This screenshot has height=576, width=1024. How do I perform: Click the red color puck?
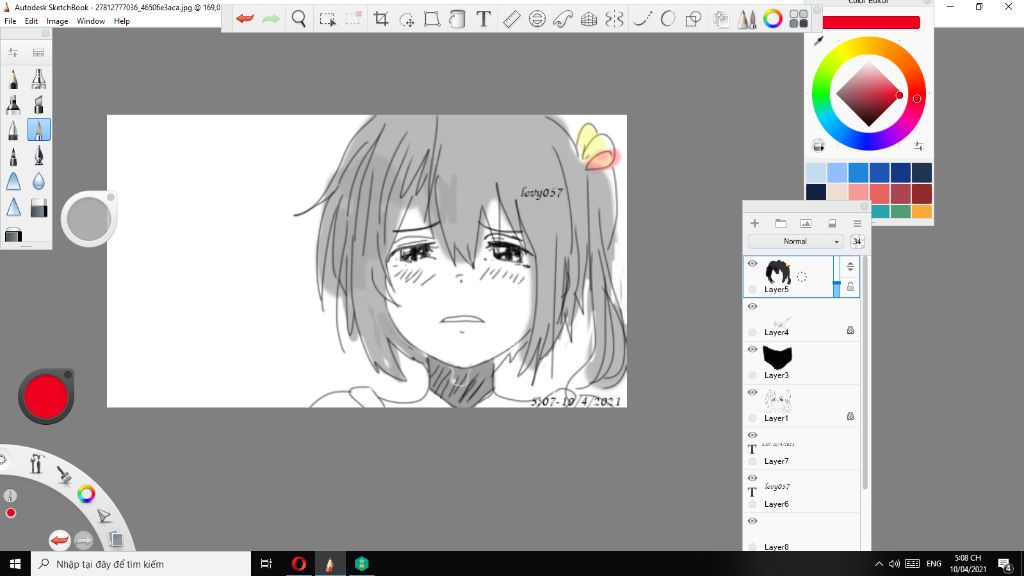pos(46,396)
